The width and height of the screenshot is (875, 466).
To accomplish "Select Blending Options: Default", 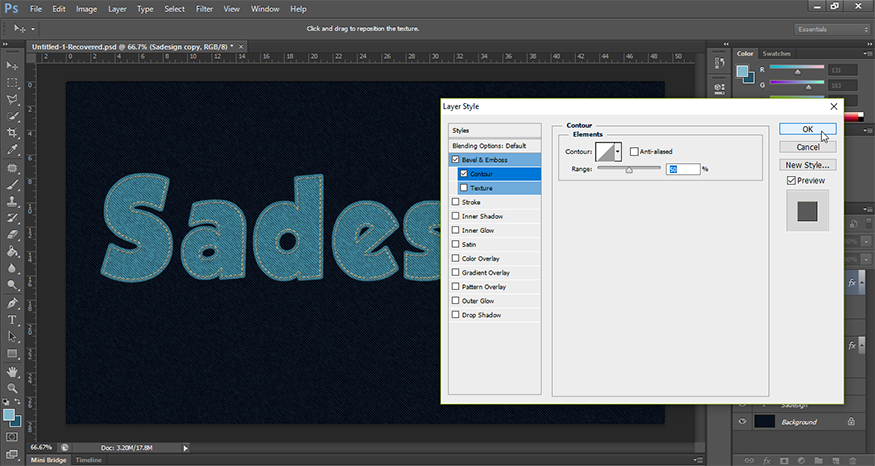I will (495, 146).
